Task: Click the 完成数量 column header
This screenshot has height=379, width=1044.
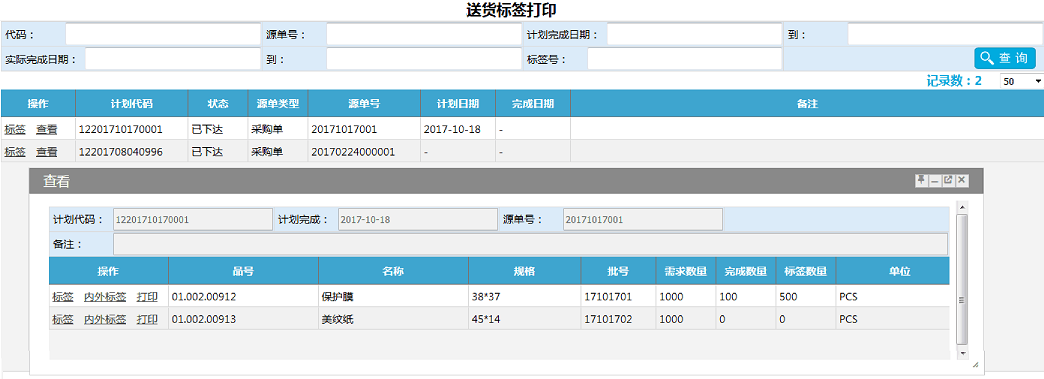Action: pos(746,271)
